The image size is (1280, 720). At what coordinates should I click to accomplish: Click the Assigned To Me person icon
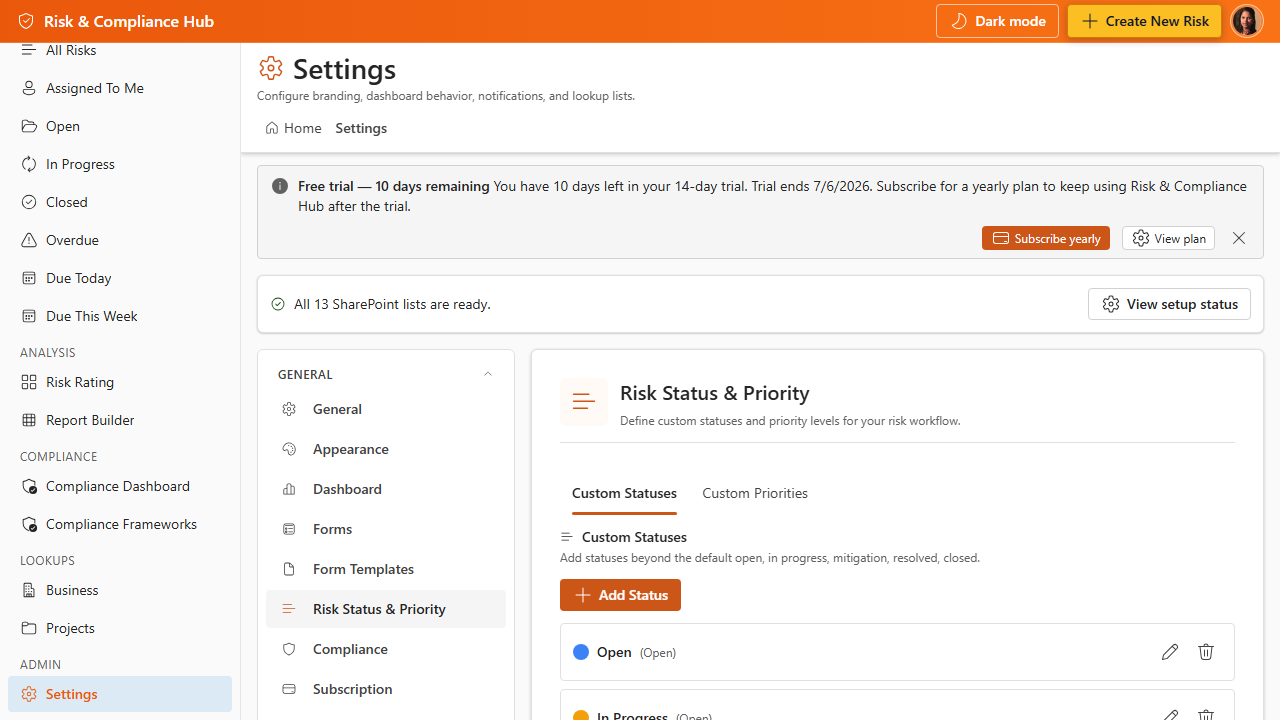click(x=29, y=88)
